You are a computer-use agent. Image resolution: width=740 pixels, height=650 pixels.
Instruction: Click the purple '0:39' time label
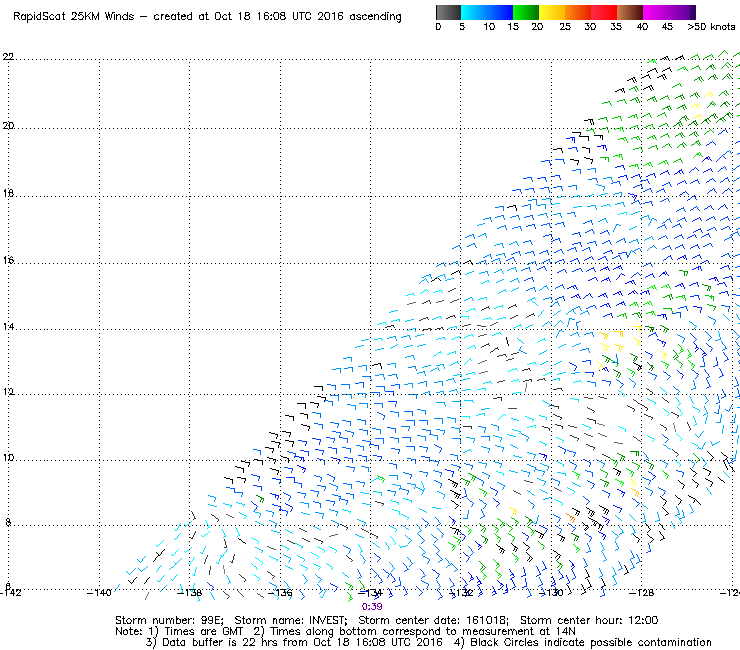(372, 607)
